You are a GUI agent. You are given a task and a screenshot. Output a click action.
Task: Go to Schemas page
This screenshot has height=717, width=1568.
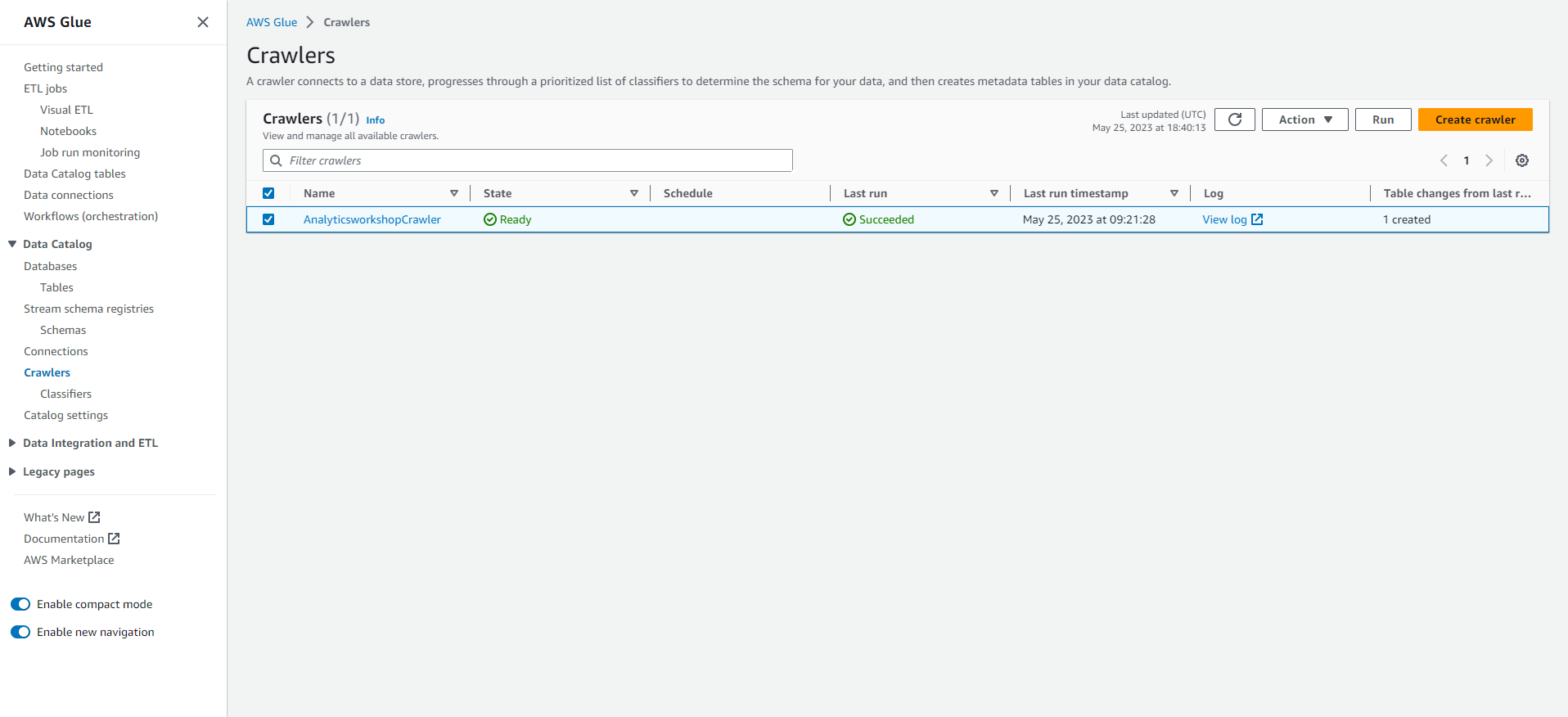[63, 330]
